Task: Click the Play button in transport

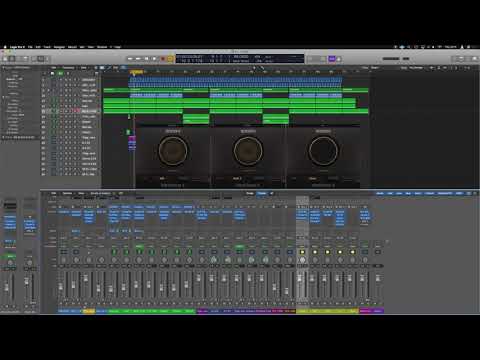Action: point(154,59)
